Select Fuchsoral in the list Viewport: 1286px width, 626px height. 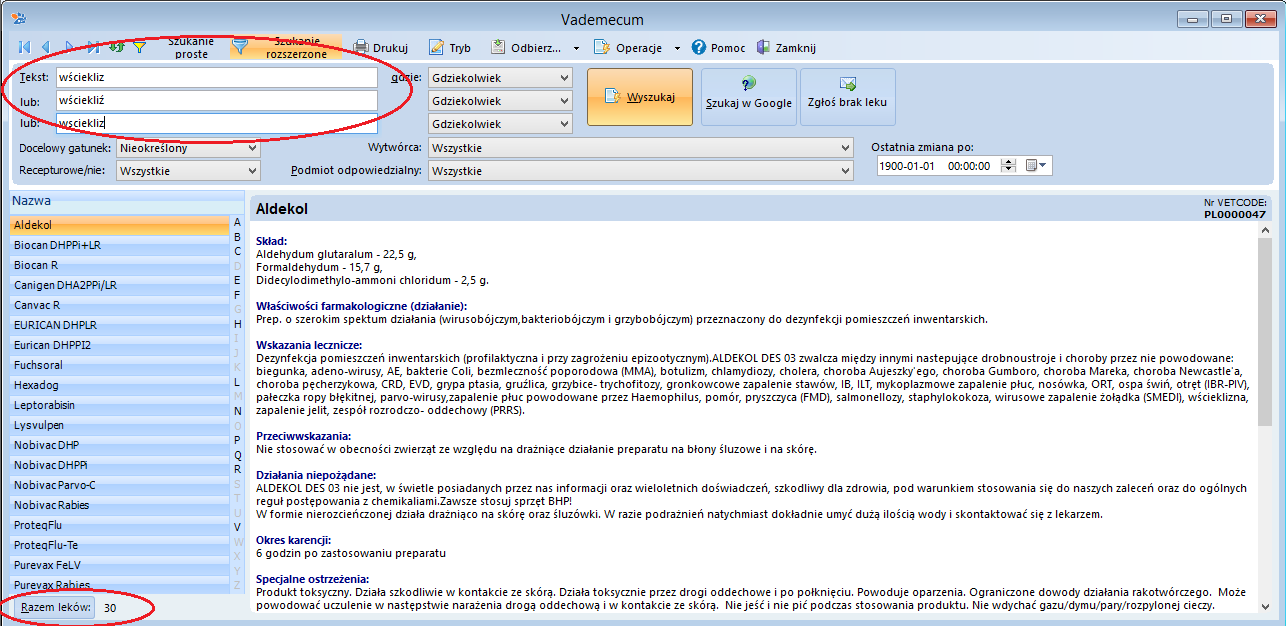(x=120, y=365)
